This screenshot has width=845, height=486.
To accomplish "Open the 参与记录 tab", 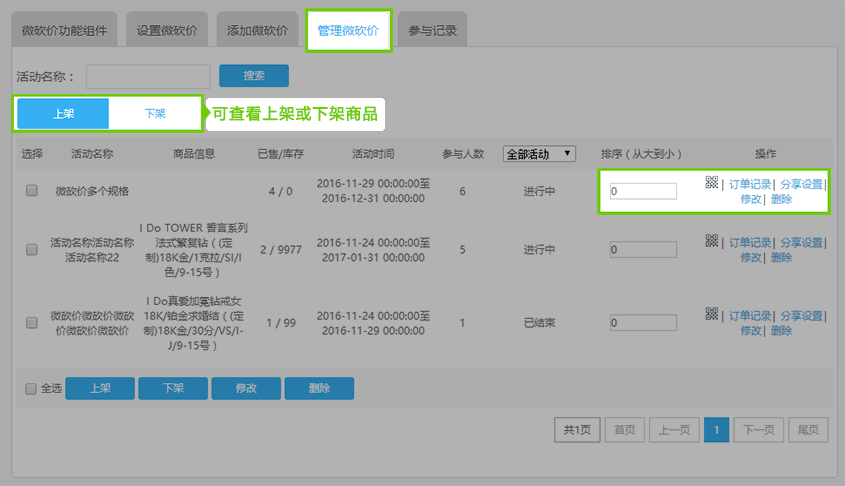I will [x=433, y=31].
